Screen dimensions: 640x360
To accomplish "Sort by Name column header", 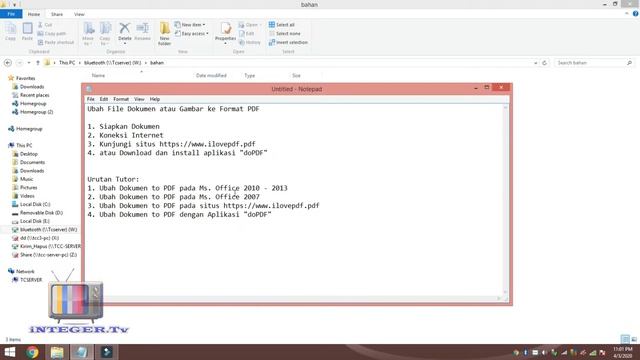I will (x=98, y=76).
